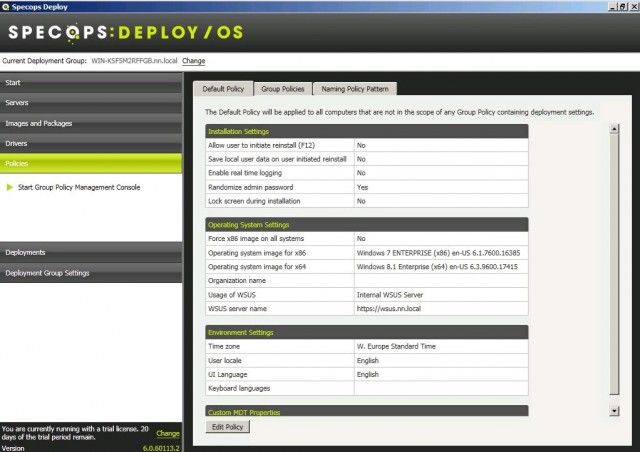The image size is (640, 452).
Task: Click 'Windows 8.1 Enterprise (x64)' image value
Action: 437,267
